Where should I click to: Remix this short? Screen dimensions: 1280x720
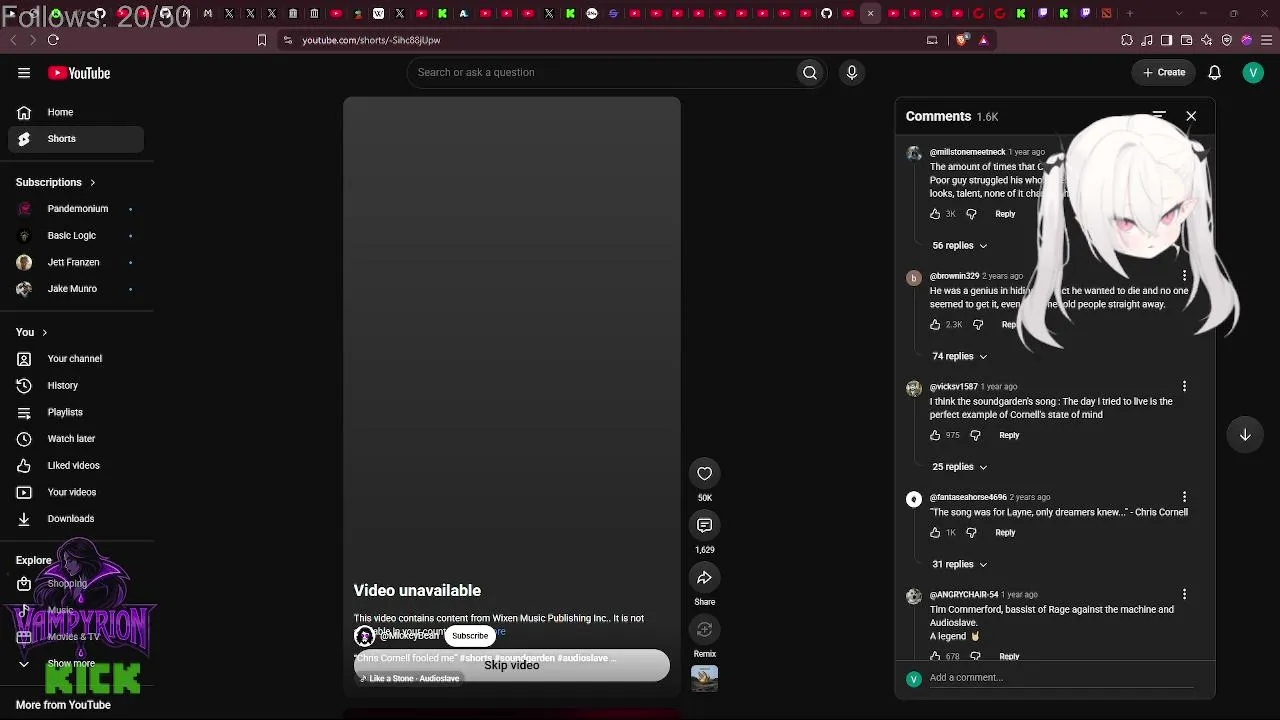[x=705, y=630]
